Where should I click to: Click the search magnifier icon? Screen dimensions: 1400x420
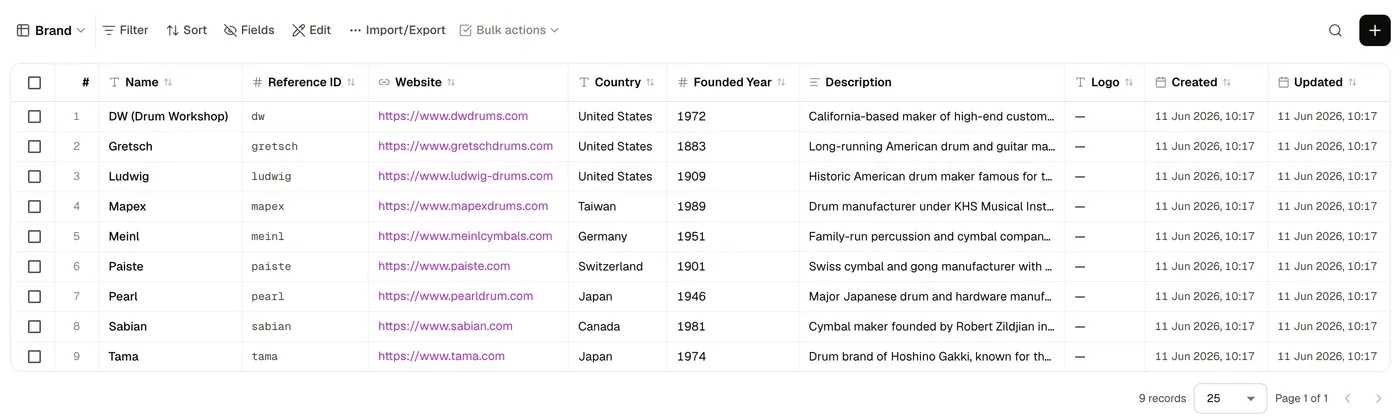click(1335, 30)
